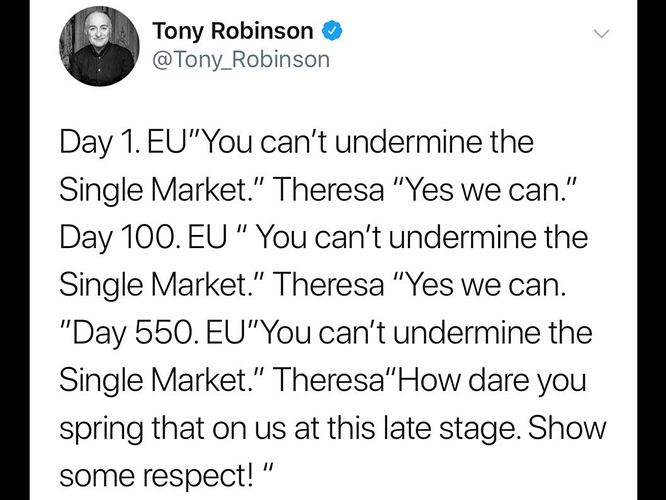Click the blue verified badge
Image resolution: width=666 pixels, height=500 pixels.
(334, 31)
